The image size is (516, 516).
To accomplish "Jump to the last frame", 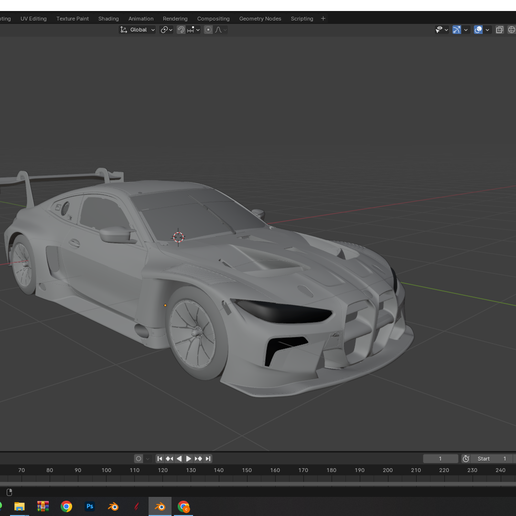I will pos(208,459).
